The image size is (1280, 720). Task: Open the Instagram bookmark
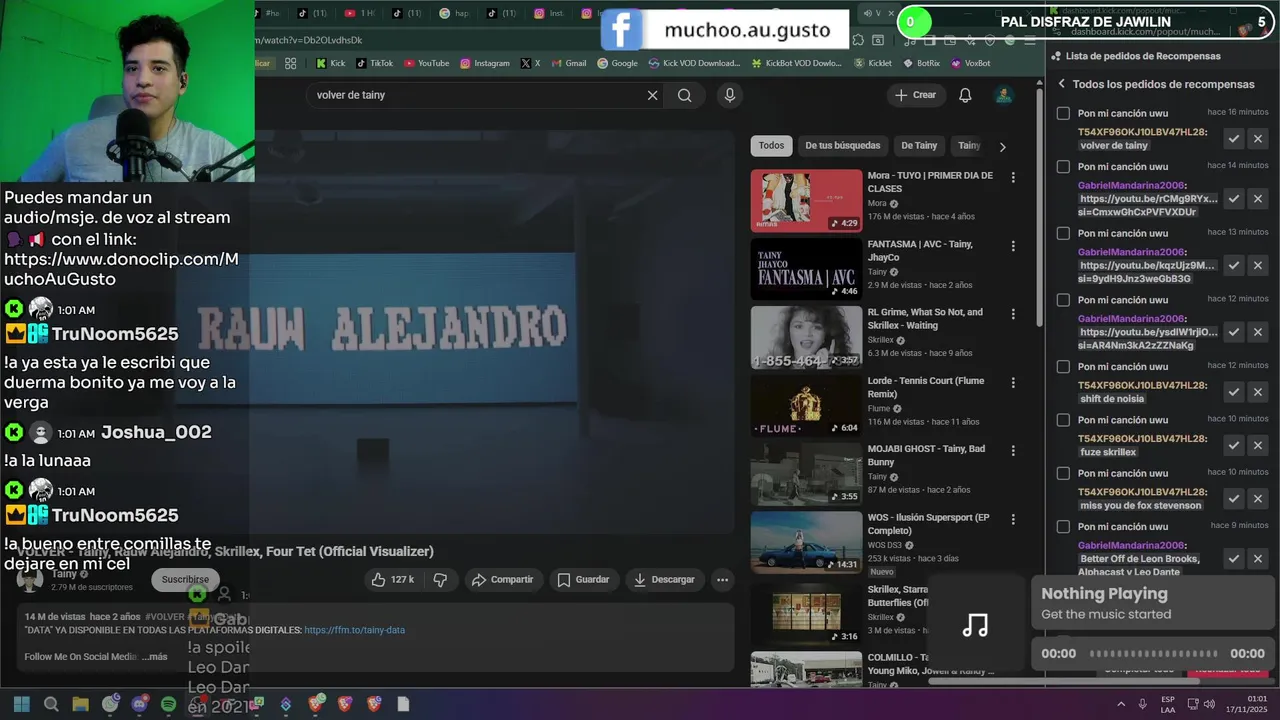[x=485, y=63]
